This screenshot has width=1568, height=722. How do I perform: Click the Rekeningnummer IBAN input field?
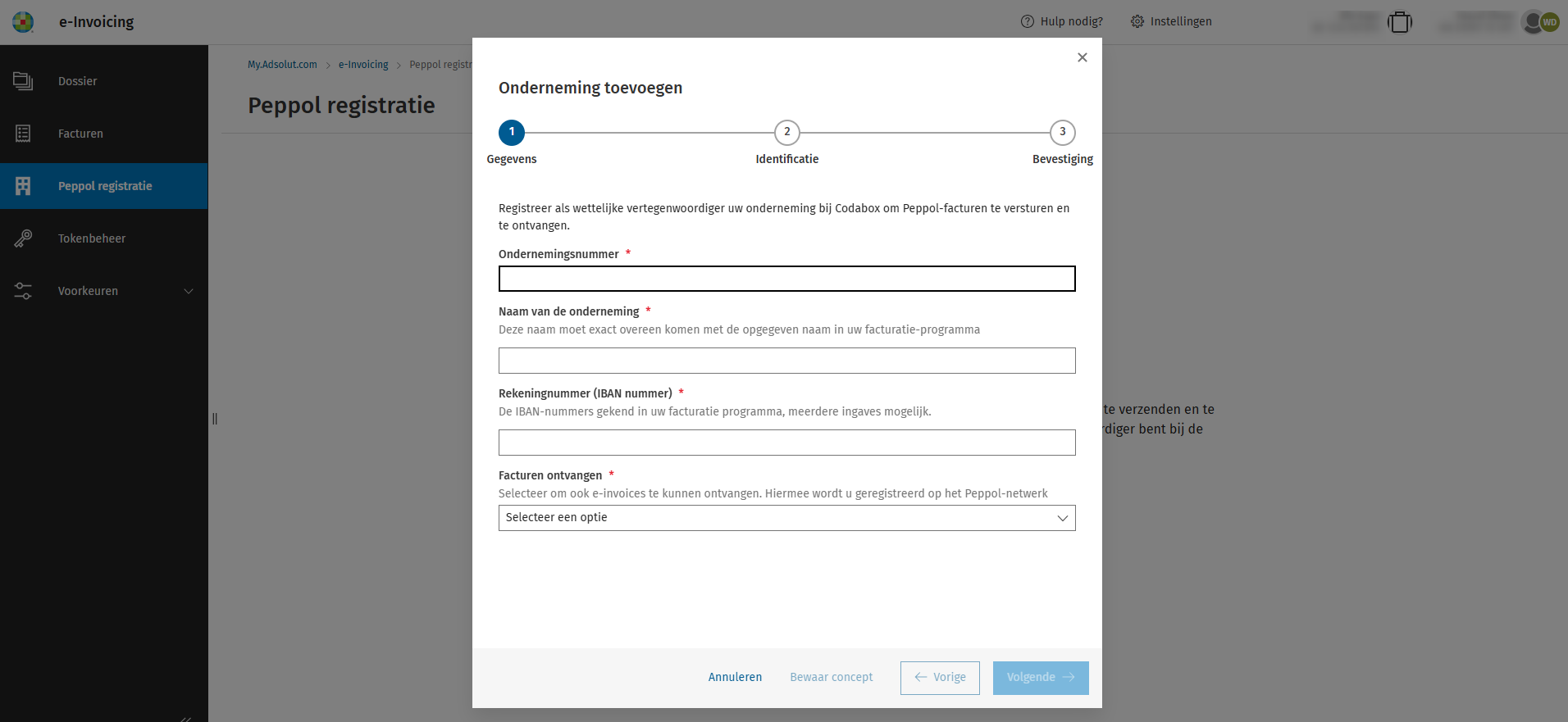tap(786, 443)
